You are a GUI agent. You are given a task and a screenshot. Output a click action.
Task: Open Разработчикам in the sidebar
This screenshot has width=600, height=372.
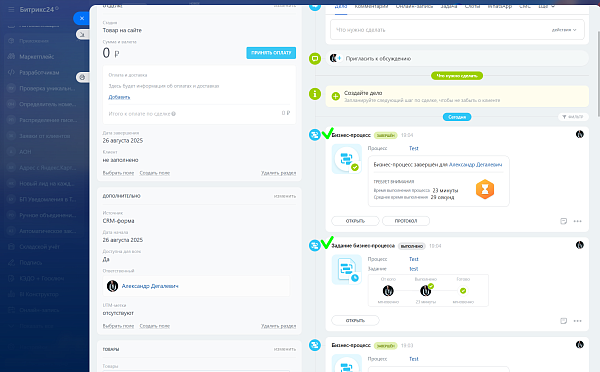[x=39, y=72]
